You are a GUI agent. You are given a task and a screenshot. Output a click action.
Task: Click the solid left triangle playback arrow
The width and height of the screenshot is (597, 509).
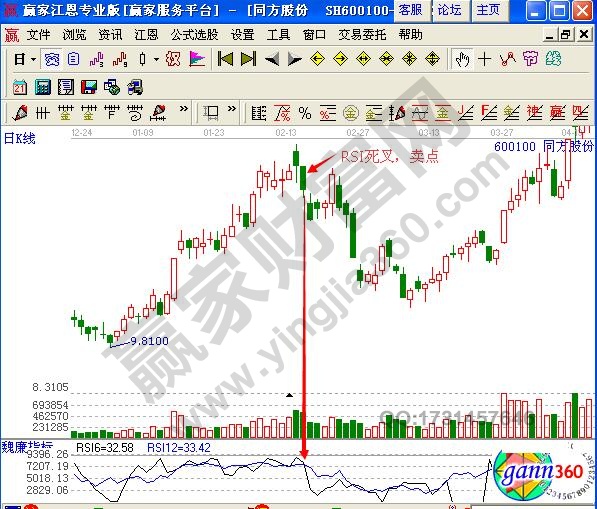pyautogui.click(x=271, y=59)
